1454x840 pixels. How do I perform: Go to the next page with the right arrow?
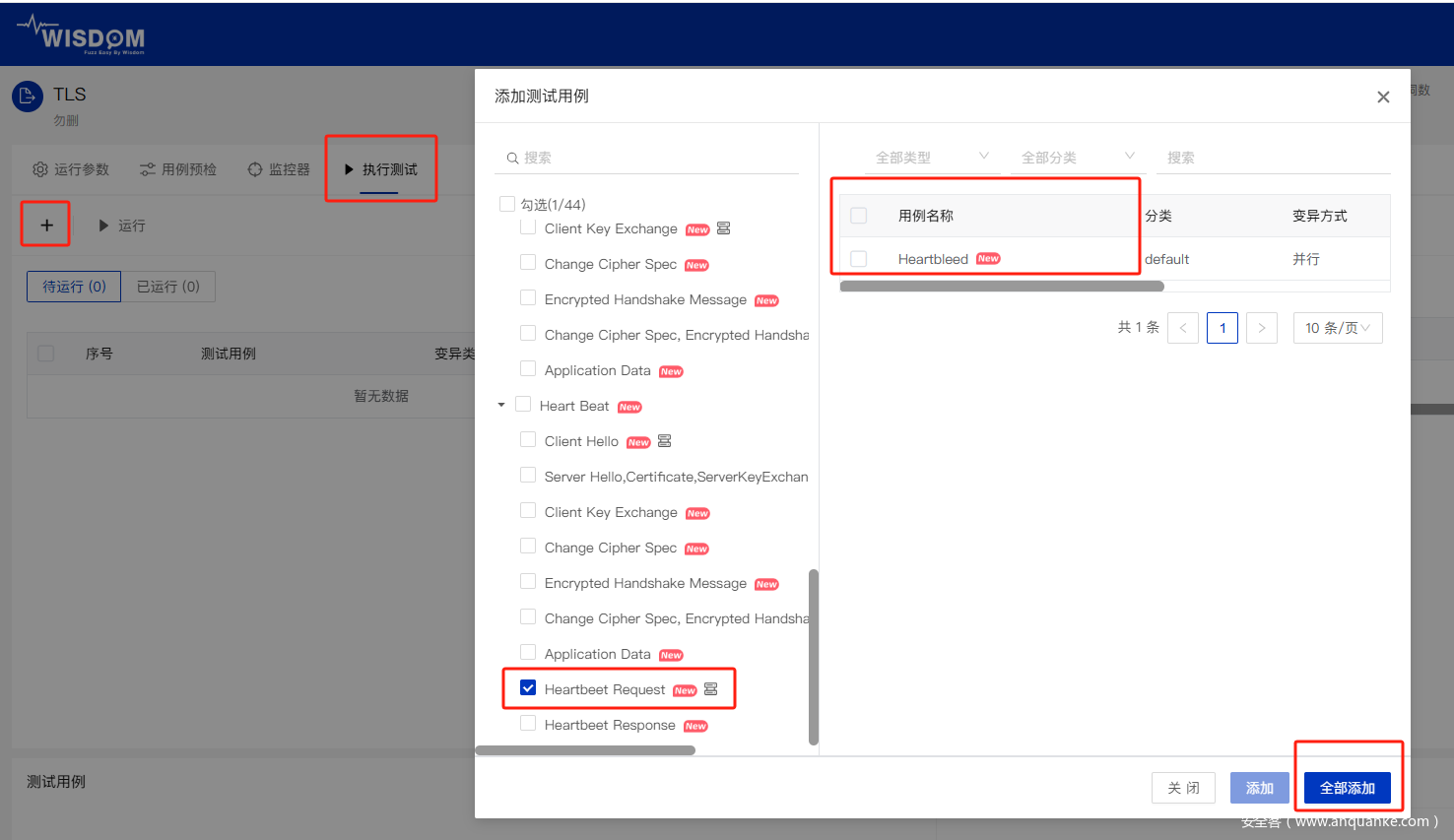point(1262,328)
